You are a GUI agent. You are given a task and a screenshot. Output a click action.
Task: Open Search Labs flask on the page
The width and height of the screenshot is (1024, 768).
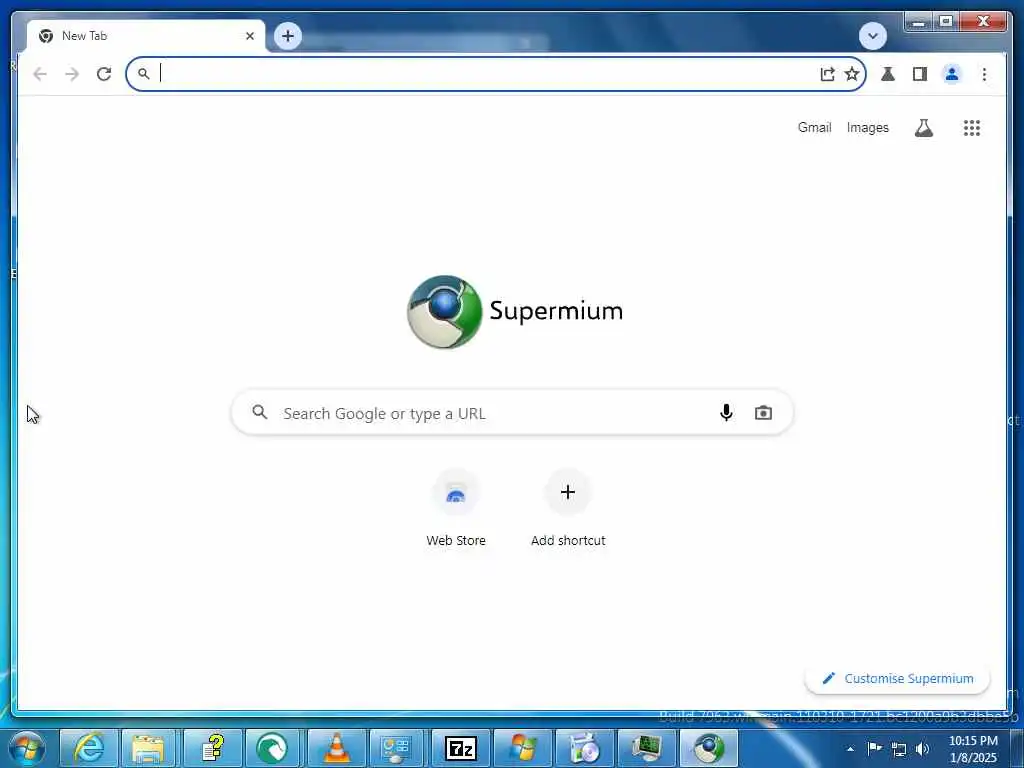pos(923,127)
